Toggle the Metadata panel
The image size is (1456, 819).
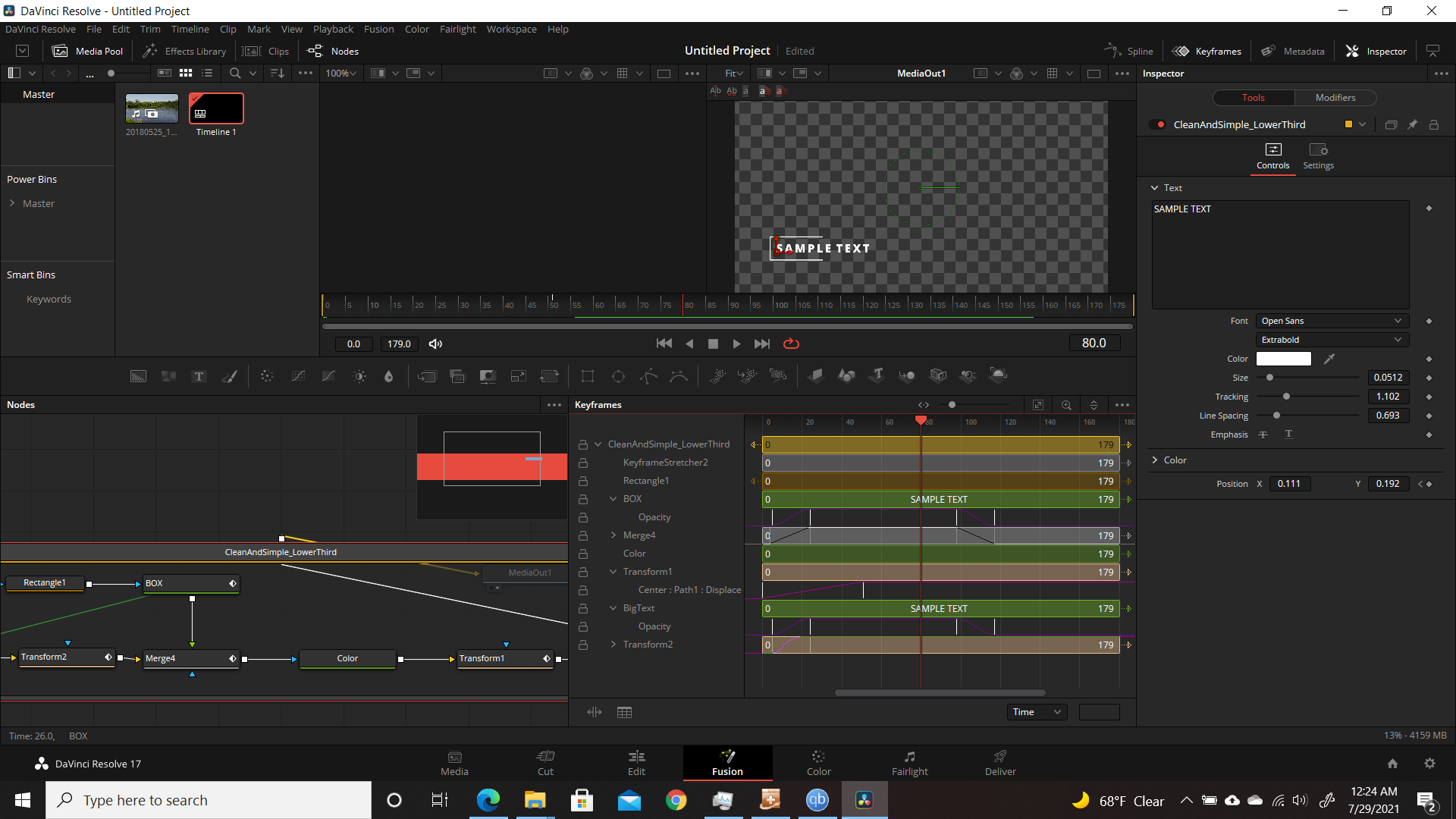(x=1292, y=51)
